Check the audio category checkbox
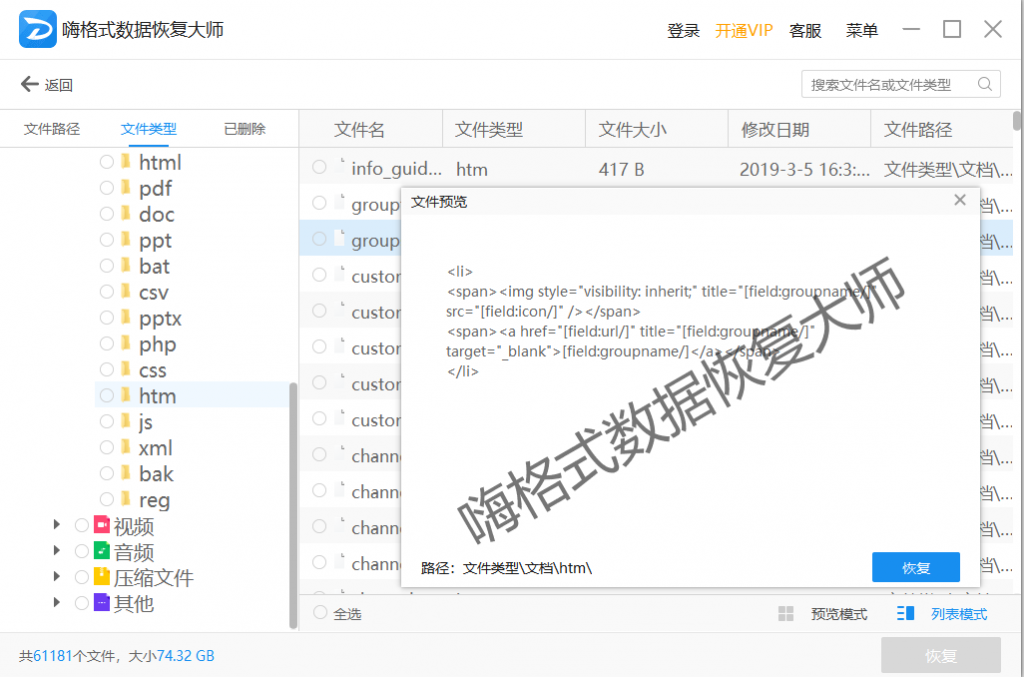The width and height of the screenshot is (1024, 677). pos(82,551)
